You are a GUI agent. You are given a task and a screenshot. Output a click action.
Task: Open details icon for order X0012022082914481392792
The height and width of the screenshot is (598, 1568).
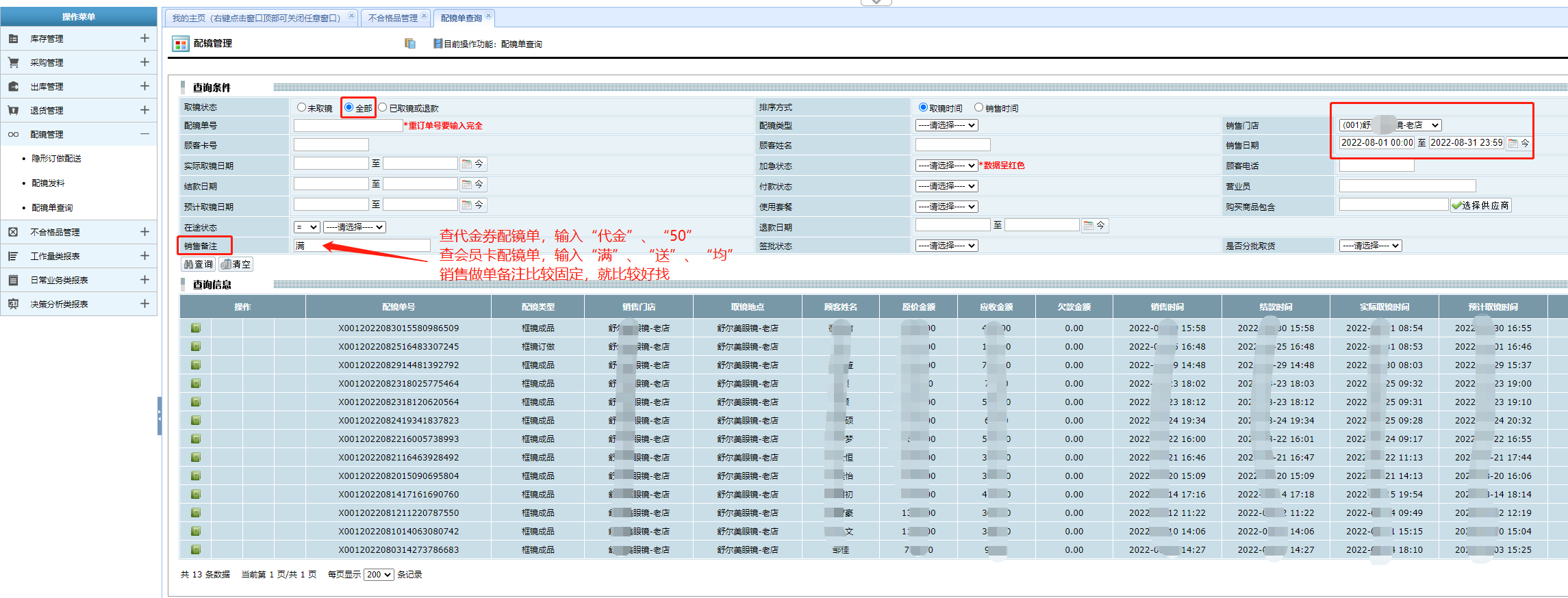click(196, 365)
